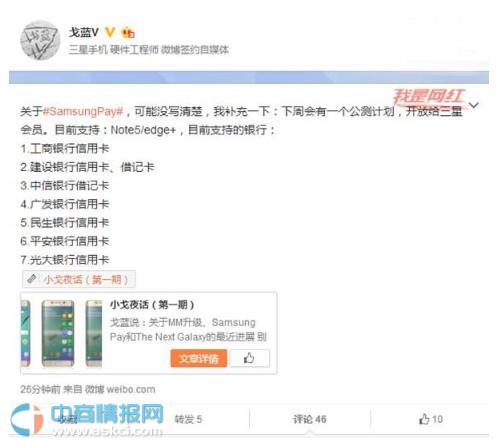Click the link icon in the article tag
The image size is (504, 447).
(x=32, y=279)
